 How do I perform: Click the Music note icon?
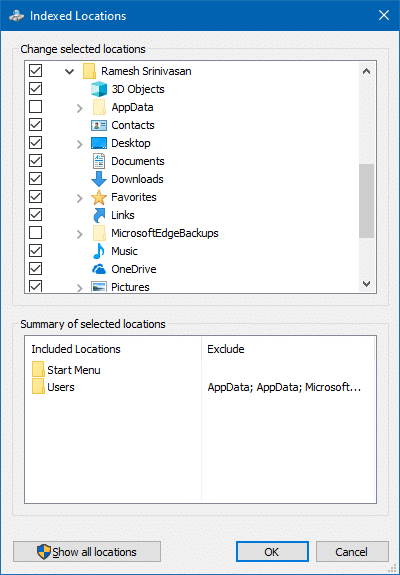99,251
